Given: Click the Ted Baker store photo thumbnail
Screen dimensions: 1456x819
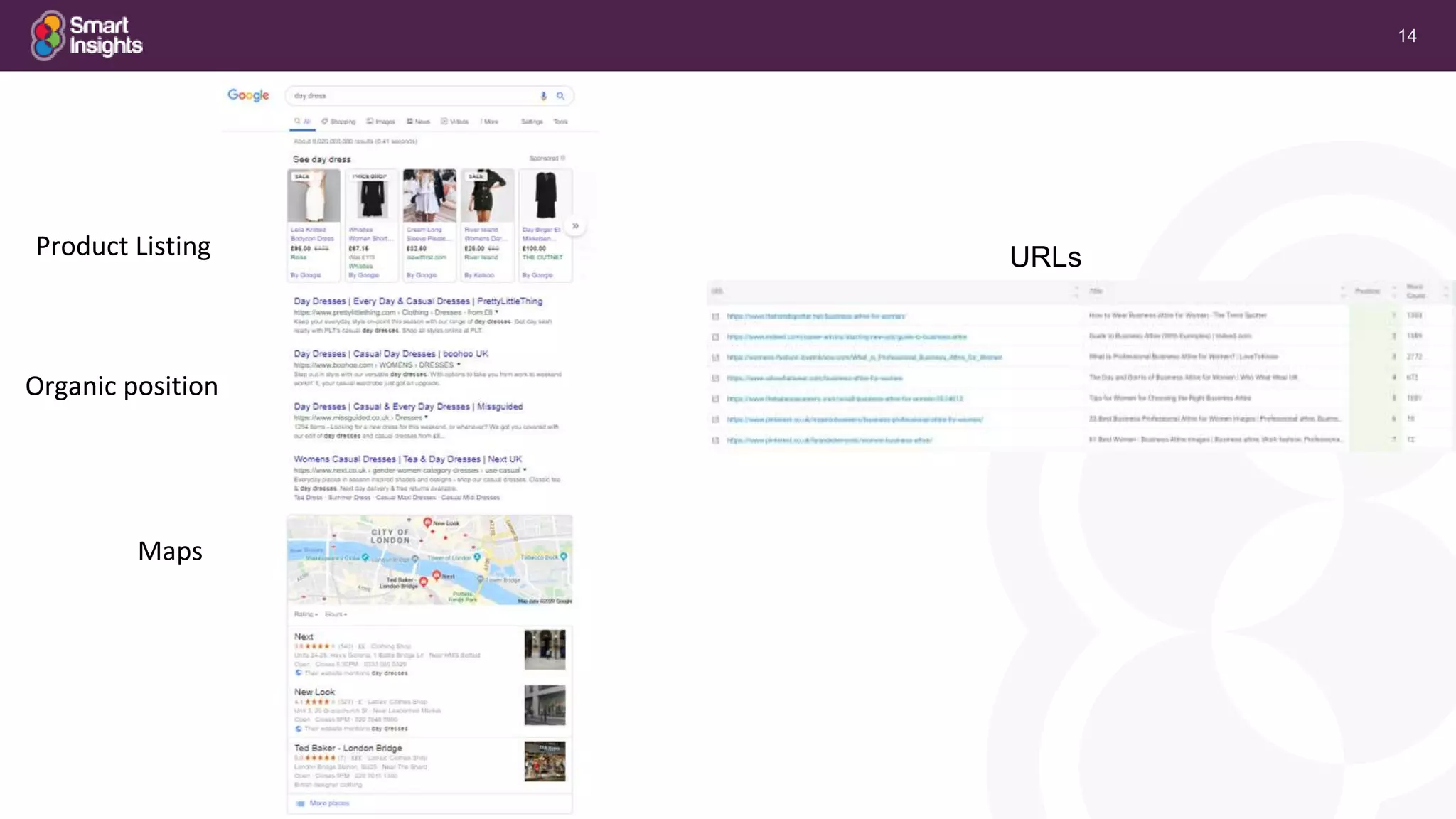Looking at the screenshot, I should tap(545, 761).
